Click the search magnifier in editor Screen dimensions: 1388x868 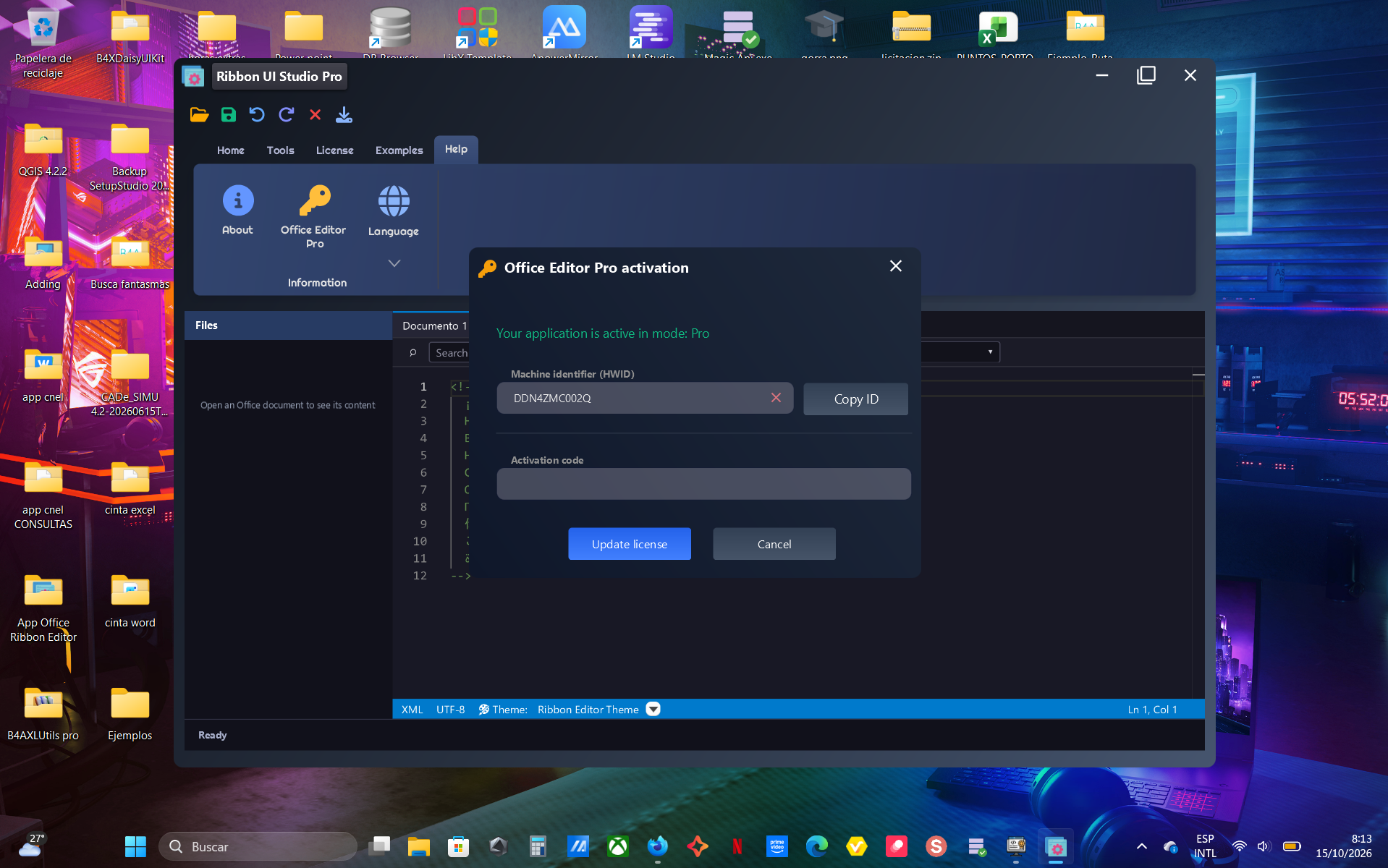[413, 353]
